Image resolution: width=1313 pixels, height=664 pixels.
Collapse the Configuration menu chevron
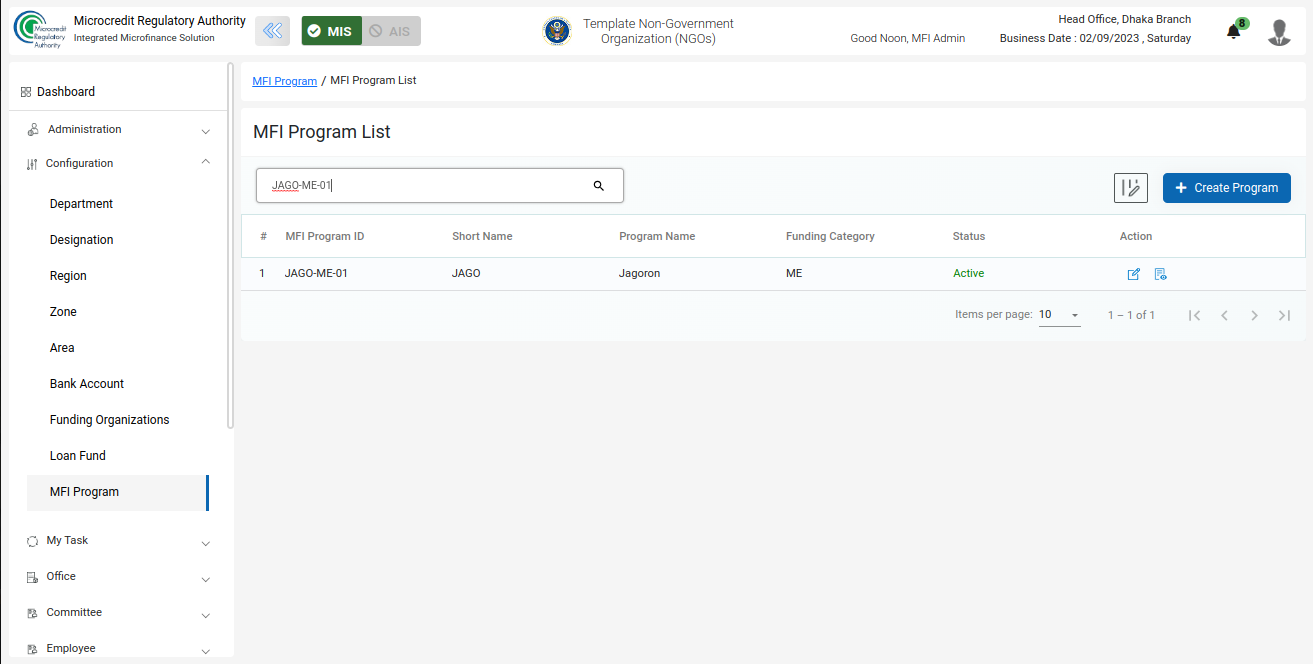click(205, 162)
